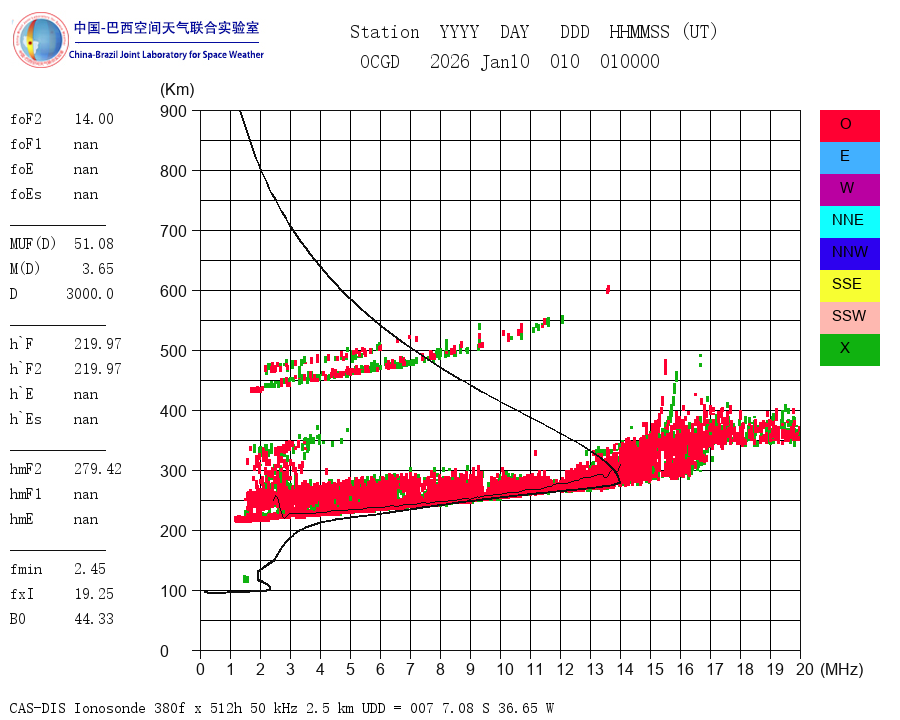Click the h`Es label
This screenshot has width=900, height=720.
26,419
